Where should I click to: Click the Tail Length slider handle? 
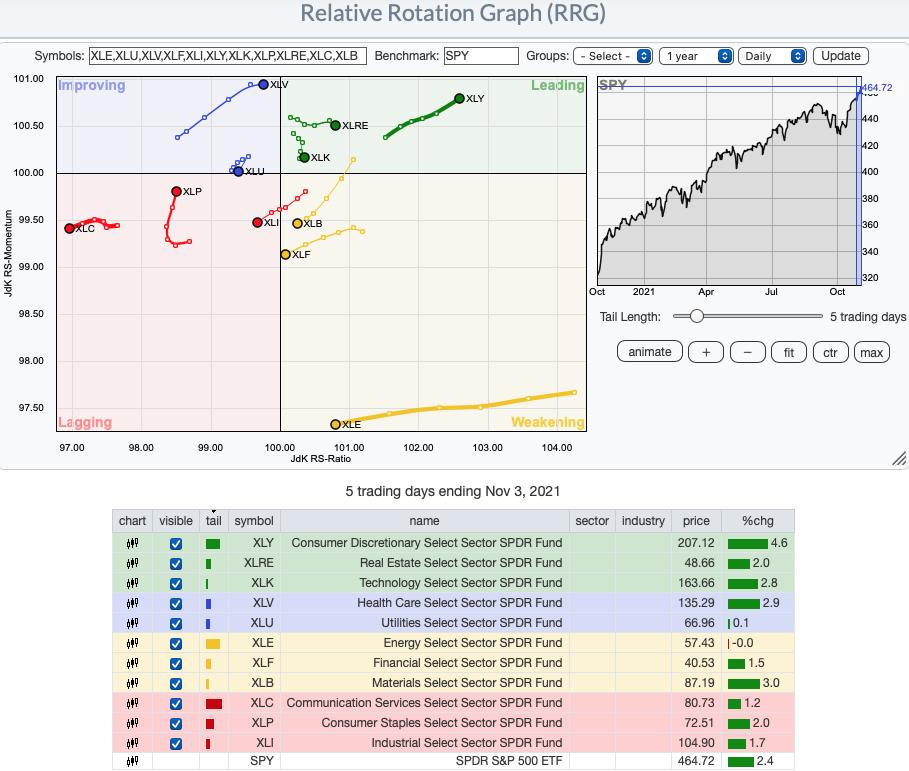point(697,317)
